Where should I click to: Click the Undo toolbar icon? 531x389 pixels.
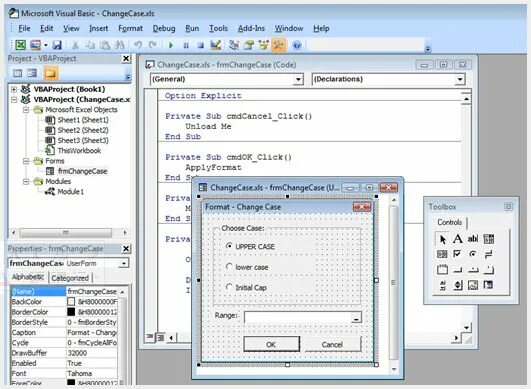click(x=138, y=45)
